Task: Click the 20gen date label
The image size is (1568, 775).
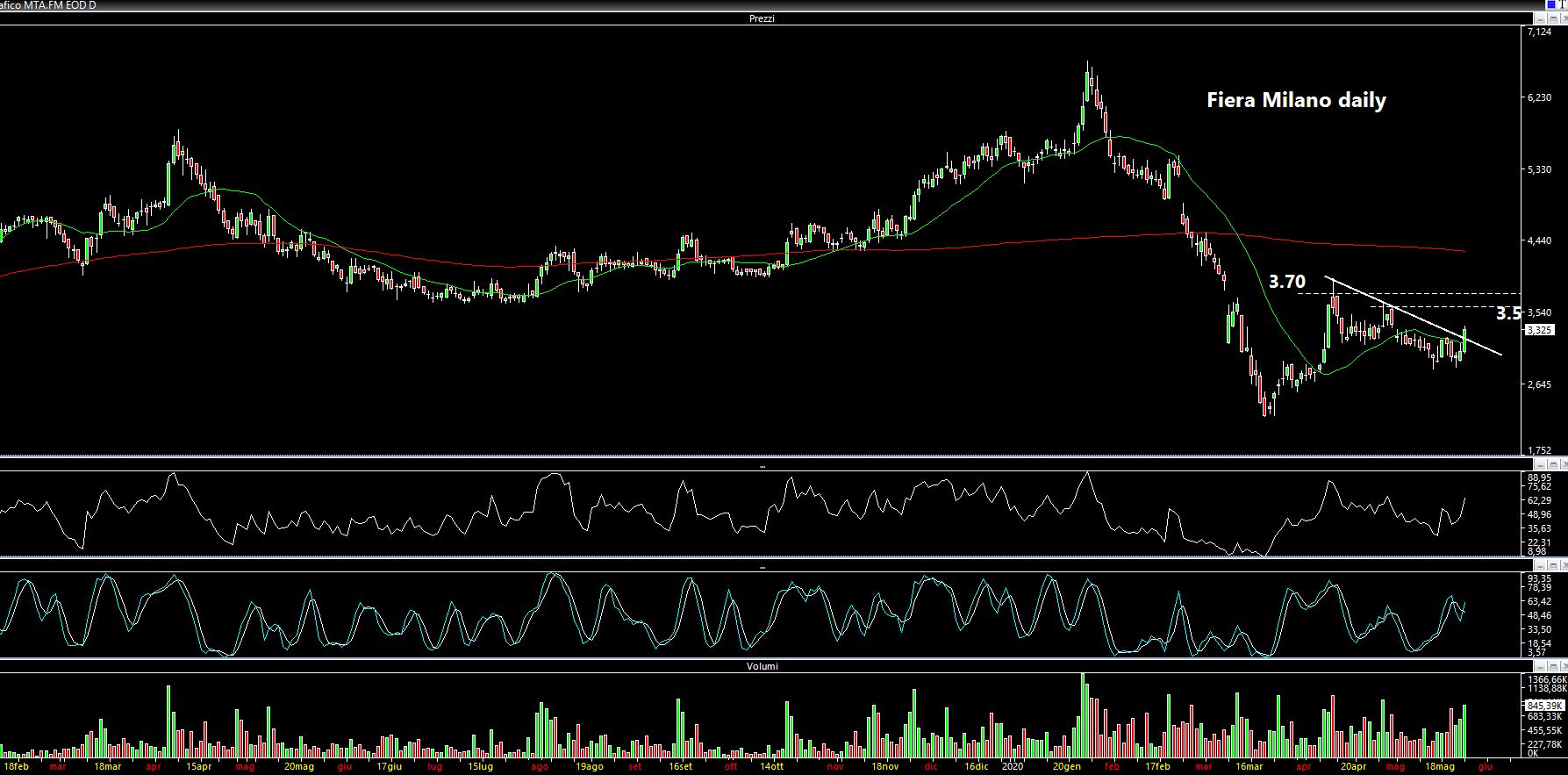Action: pos(1067,767)
